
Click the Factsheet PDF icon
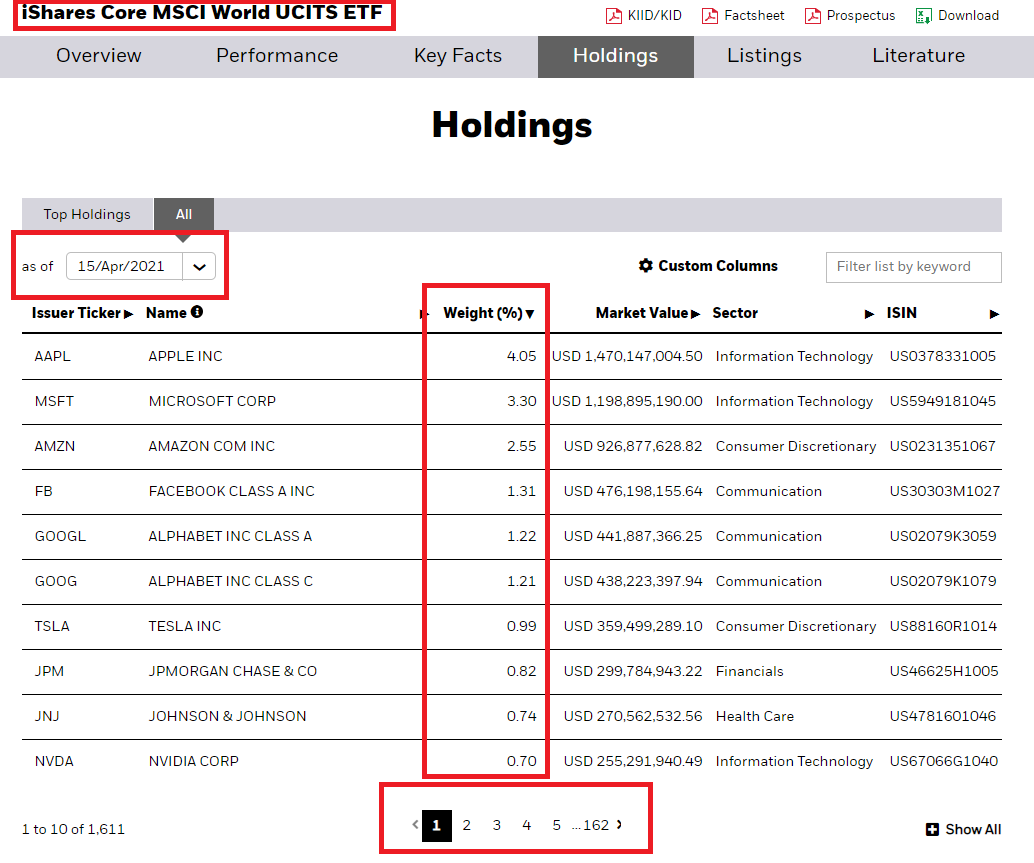point(710,16)
